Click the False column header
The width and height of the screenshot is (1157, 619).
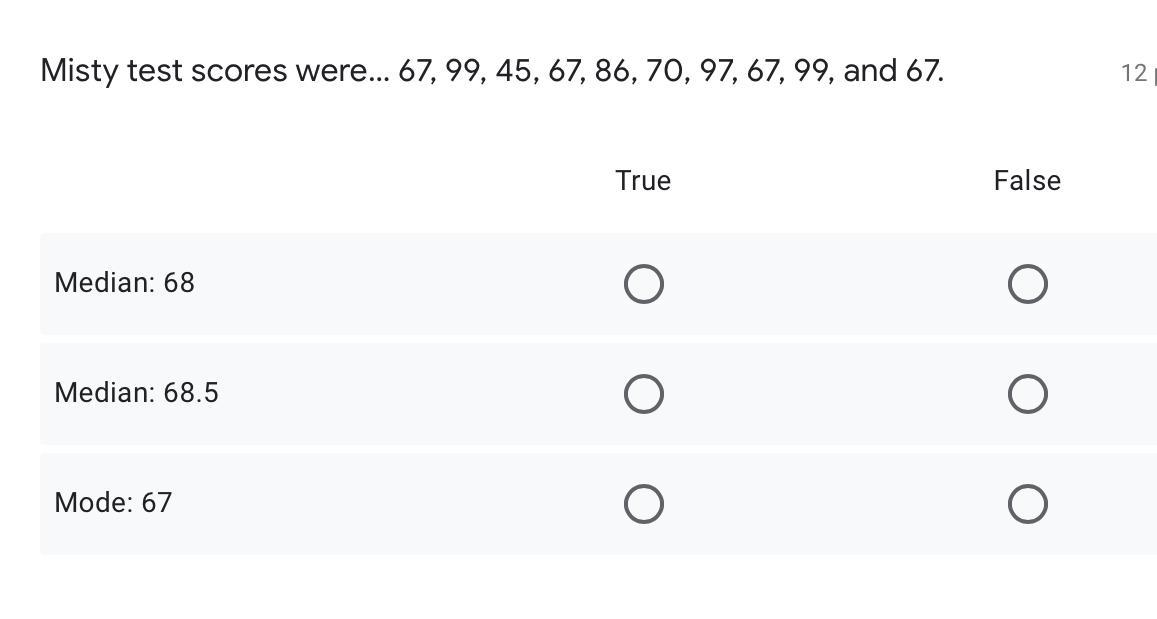(1027, 181)
